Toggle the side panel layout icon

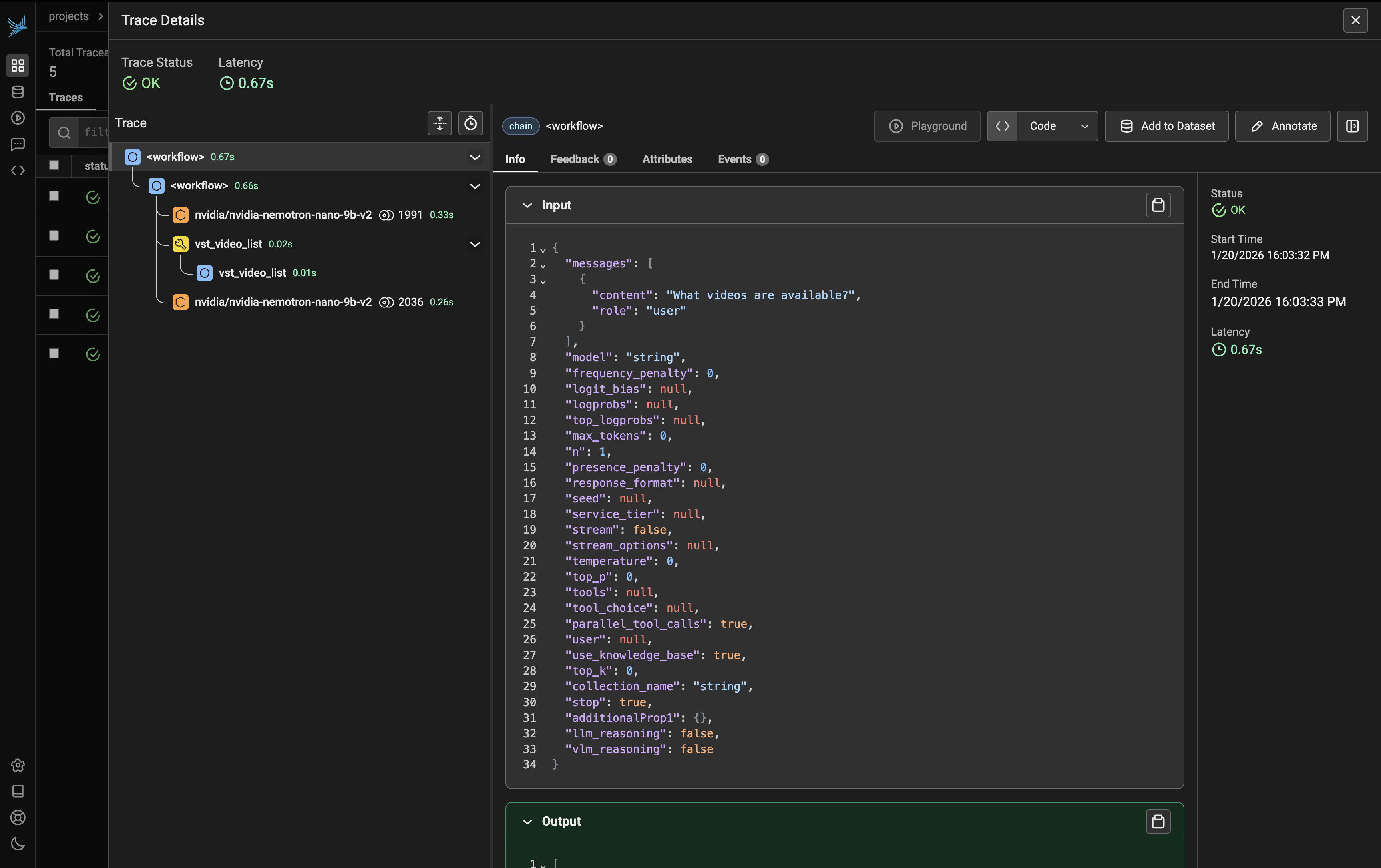point(1352,126)
